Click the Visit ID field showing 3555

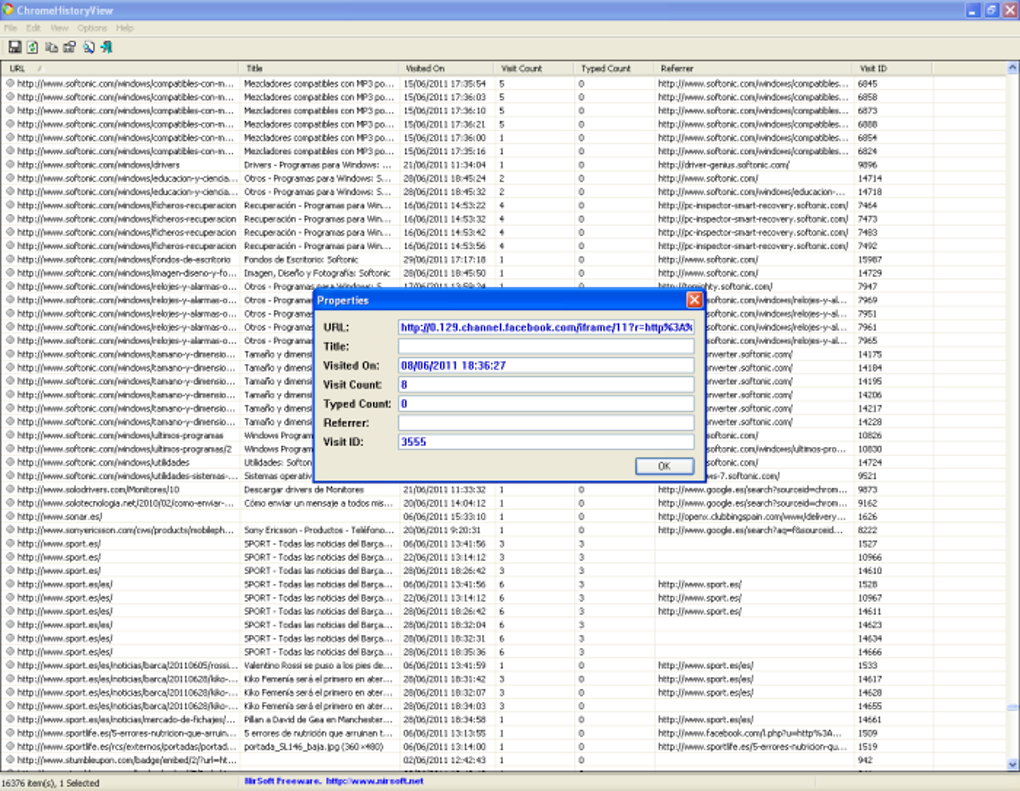click(x=546, y=442)
